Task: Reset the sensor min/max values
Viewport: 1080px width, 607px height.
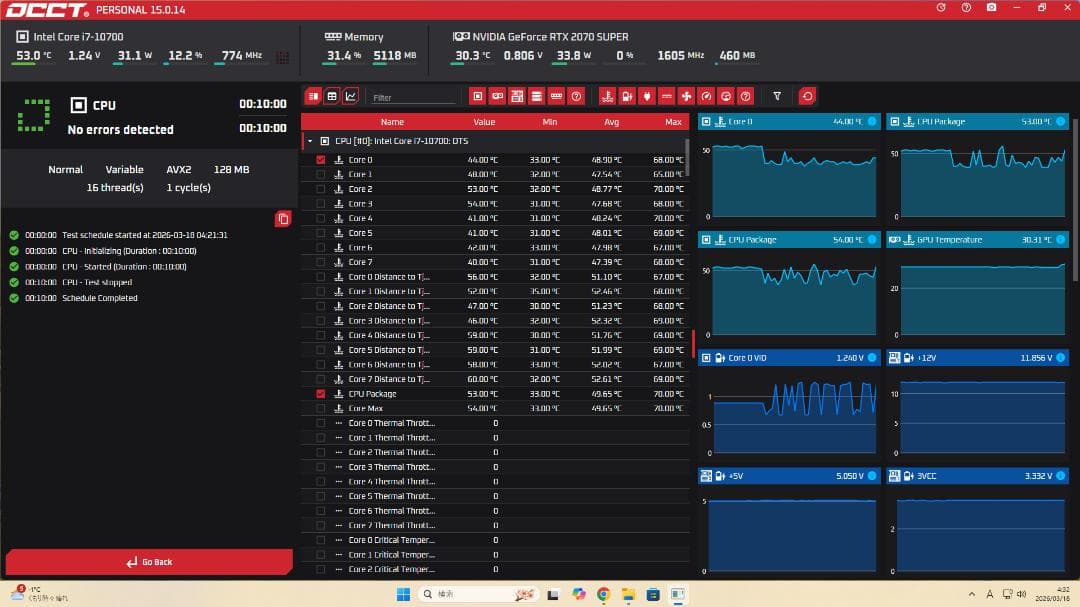Action: (x=807, y=96)
